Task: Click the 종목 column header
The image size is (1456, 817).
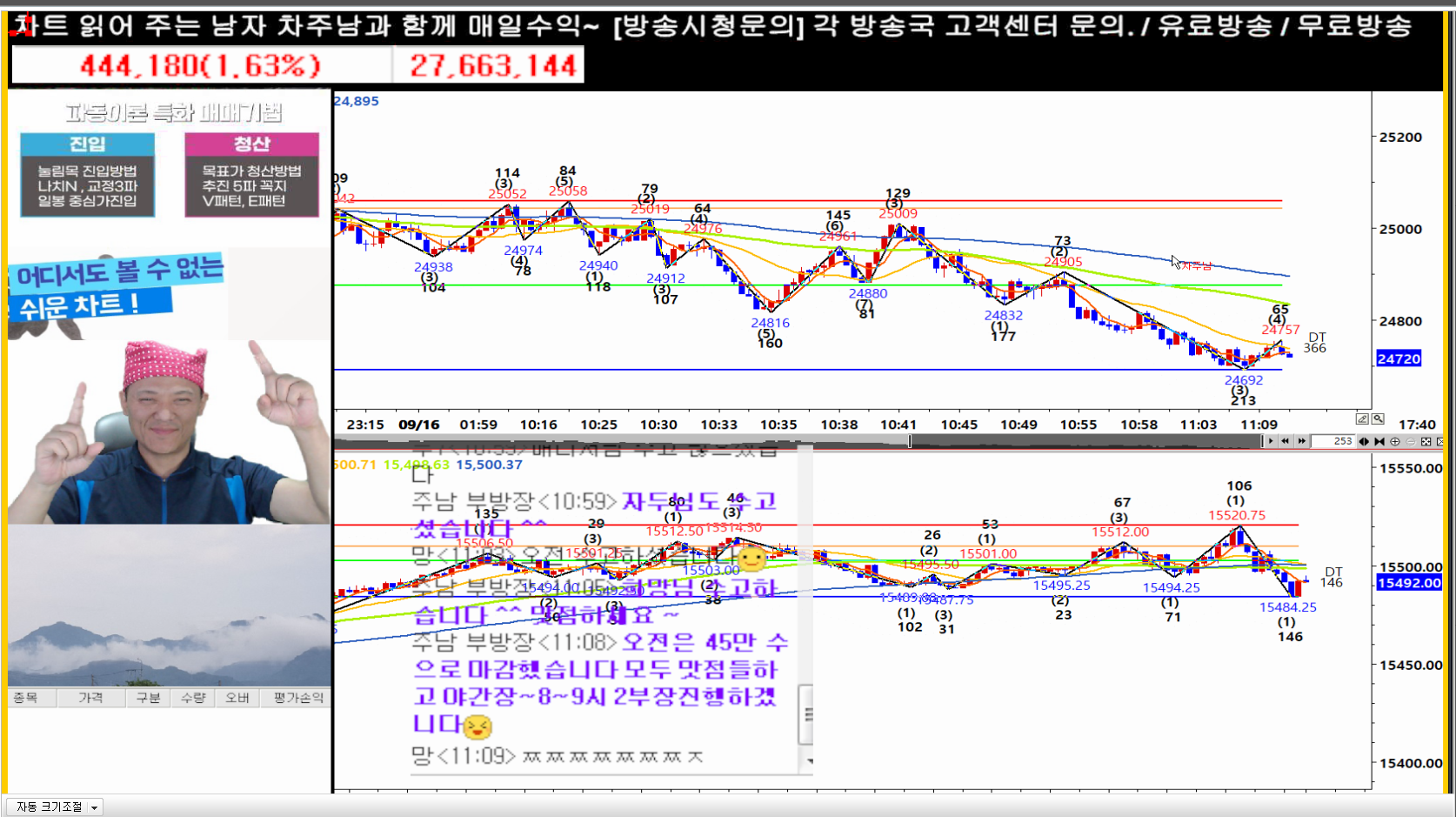Action: 26,698
